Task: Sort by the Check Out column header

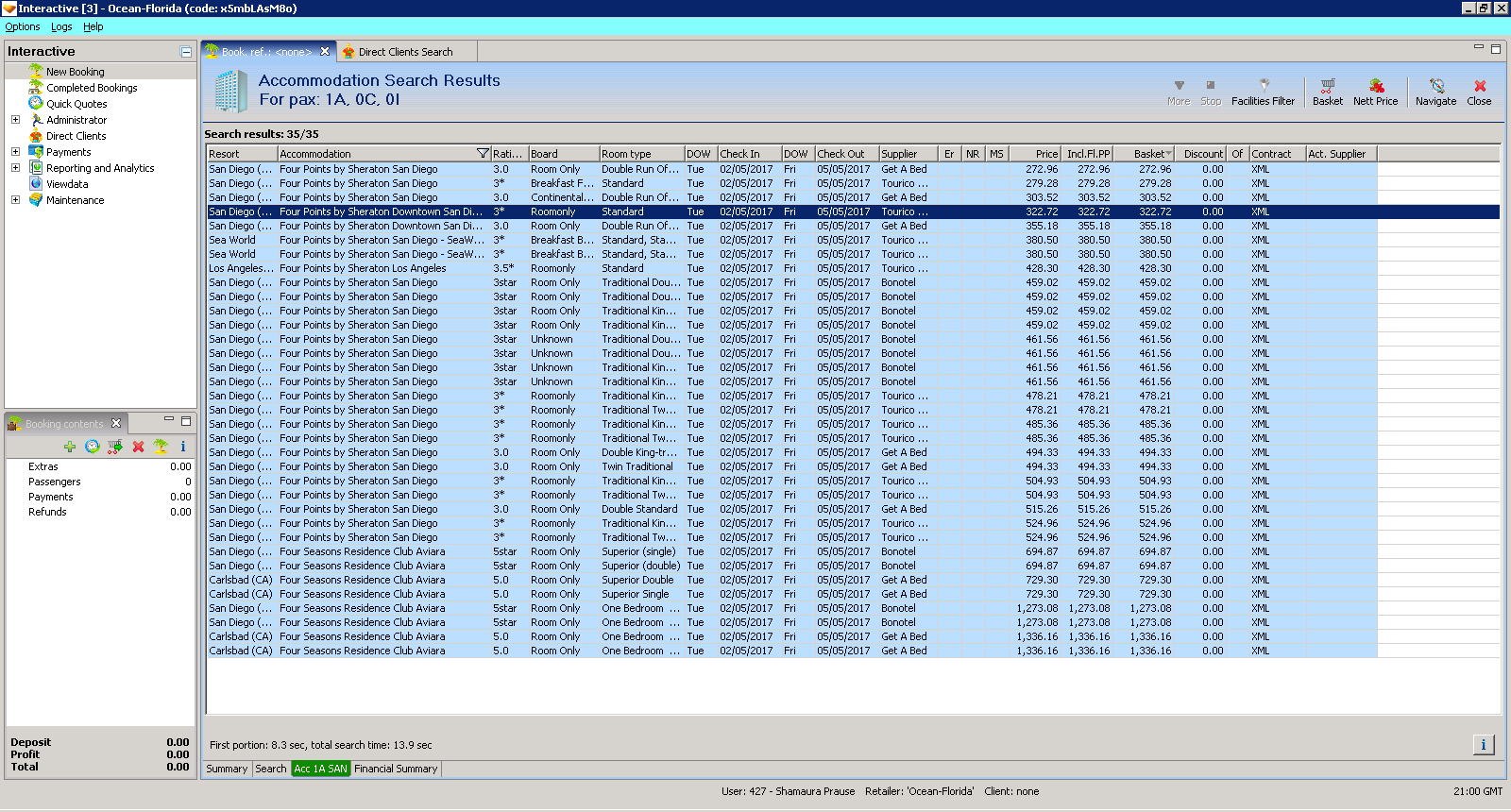Action: pos(847,154)
